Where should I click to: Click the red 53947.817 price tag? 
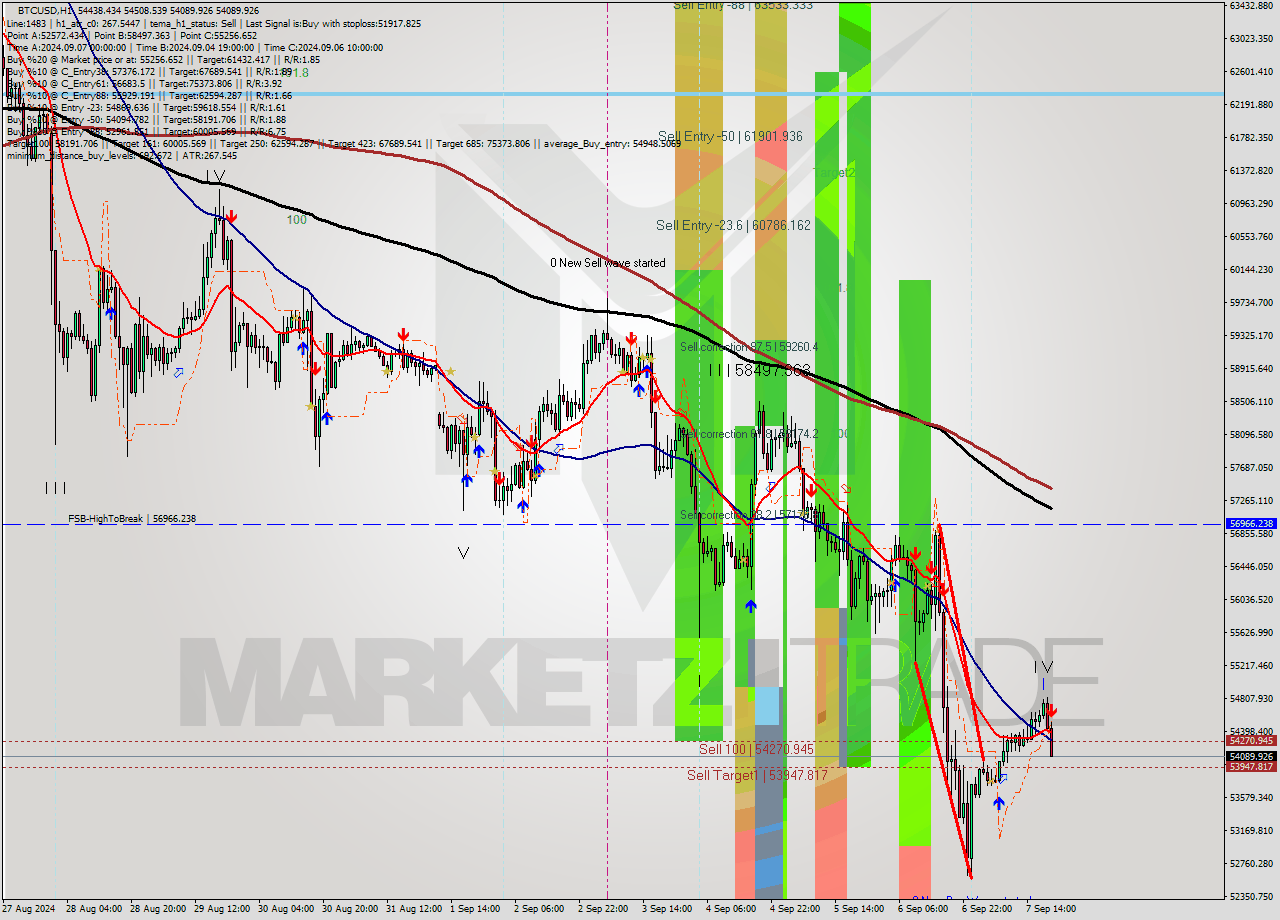pyautogui.click(x=1251, y=767)
